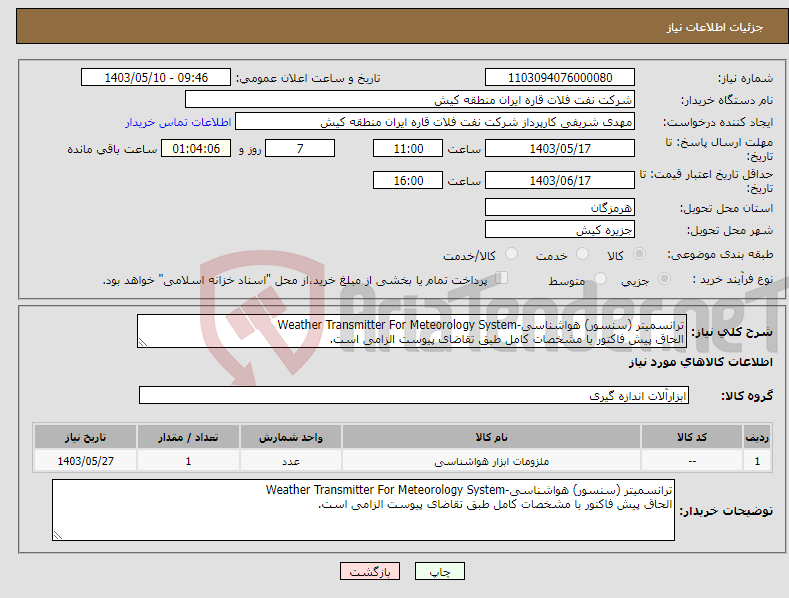Click the resize handle of description textarea
The image size is (789, 598).
click(143, 342)
